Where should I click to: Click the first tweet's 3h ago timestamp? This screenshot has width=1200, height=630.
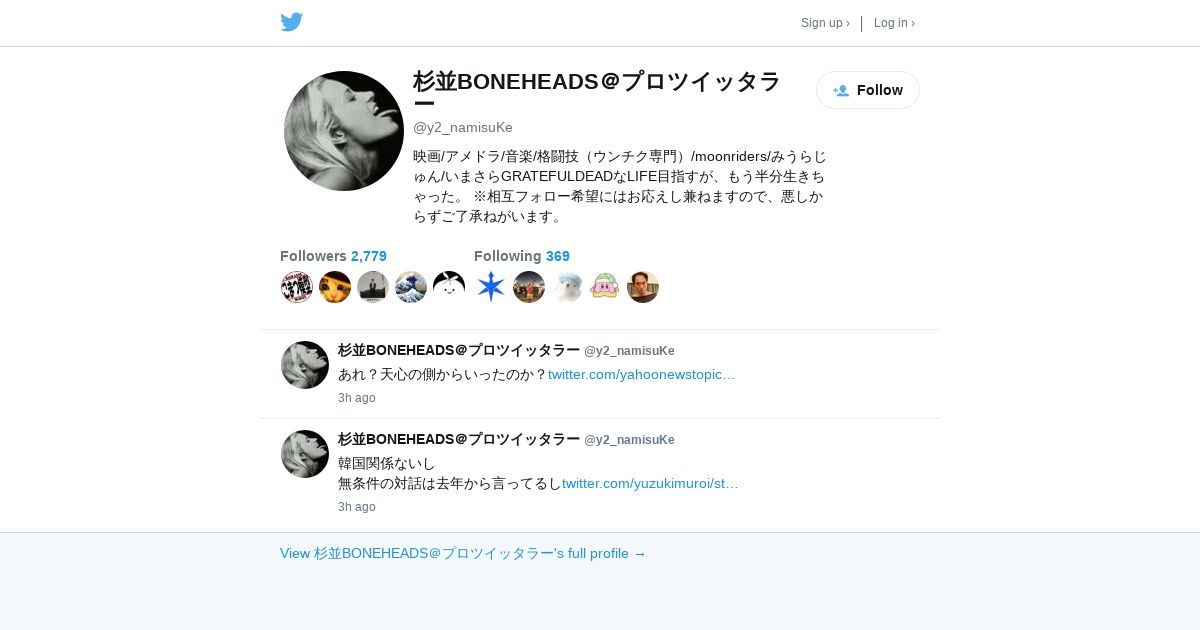[x=357, y=398]
